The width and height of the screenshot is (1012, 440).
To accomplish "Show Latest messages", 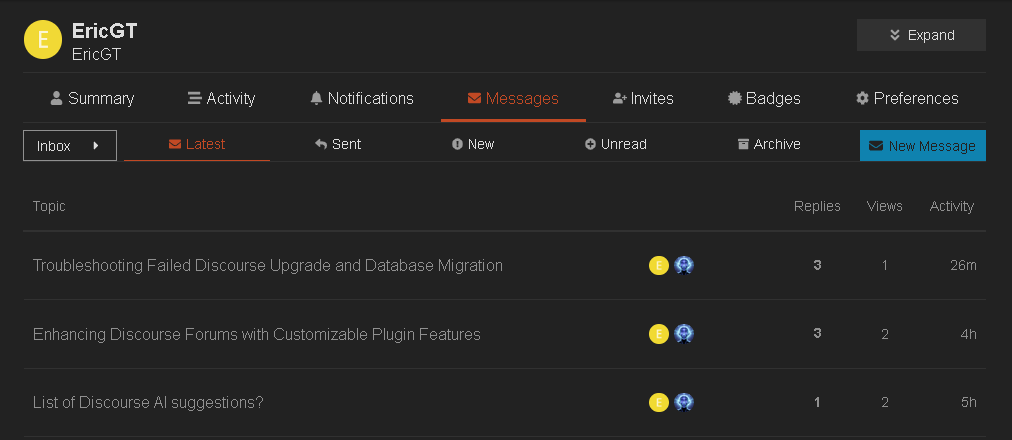I will click(197, 144).
